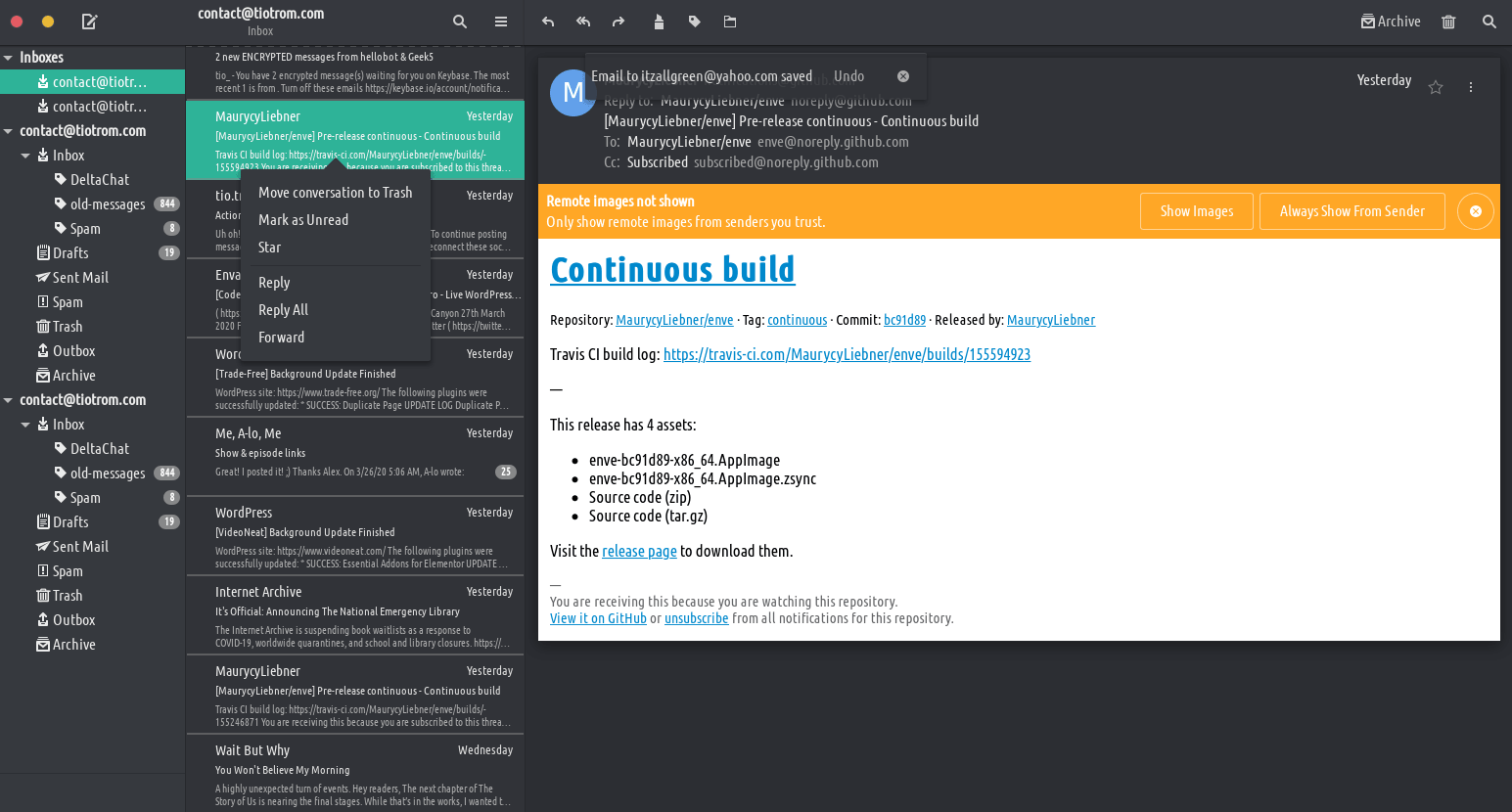Close the email saved notification
Image resolution: width=1512 pixels, height=812 pixels.
(x=903, y=76)
